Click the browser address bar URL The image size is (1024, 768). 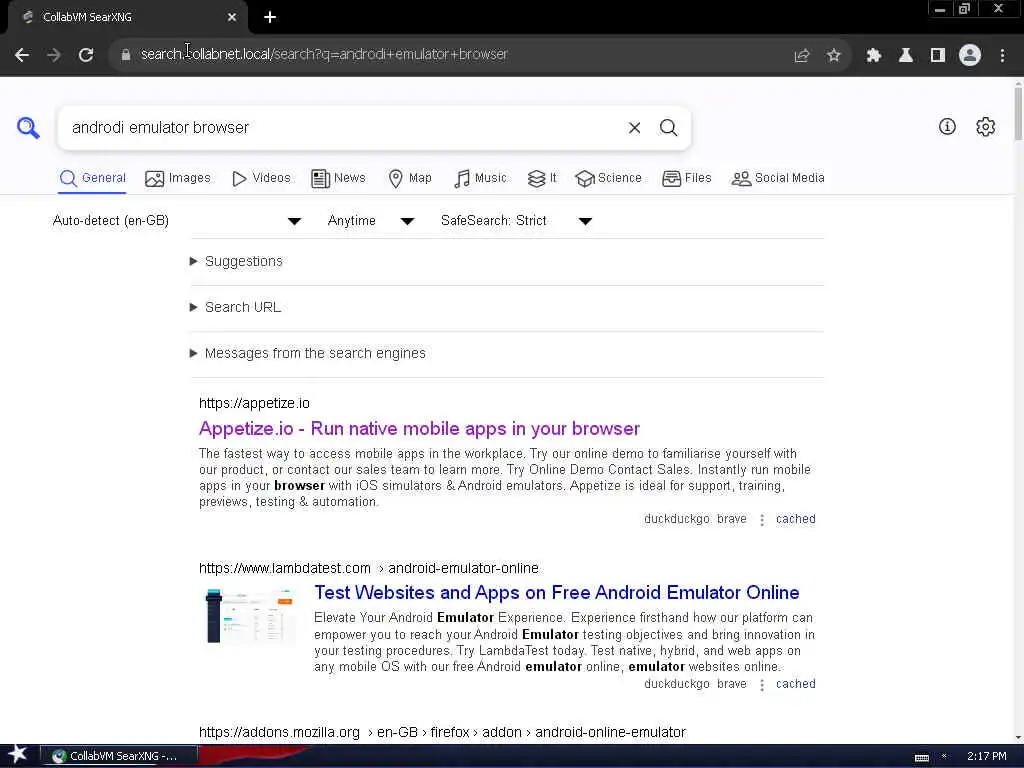click(325, 54)
